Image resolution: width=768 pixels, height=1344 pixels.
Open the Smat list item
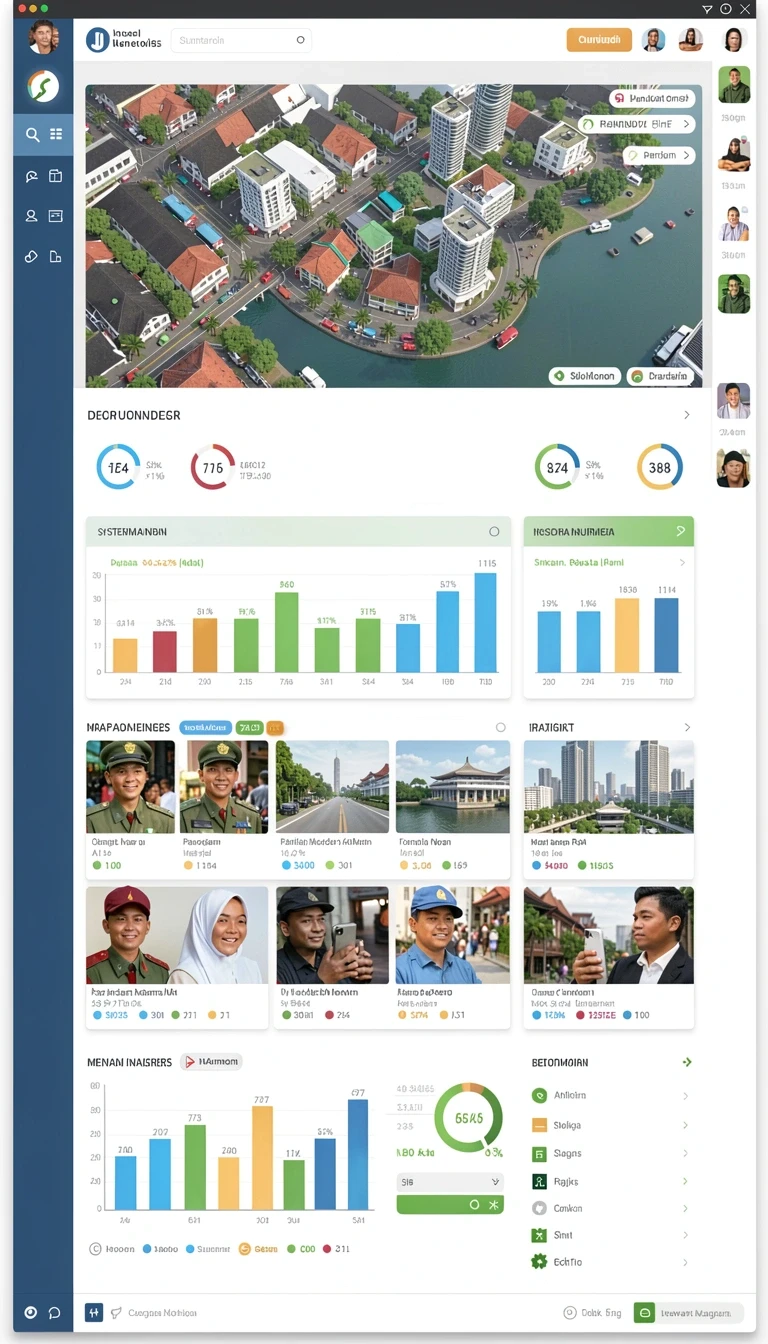(x=609, y=1235)
